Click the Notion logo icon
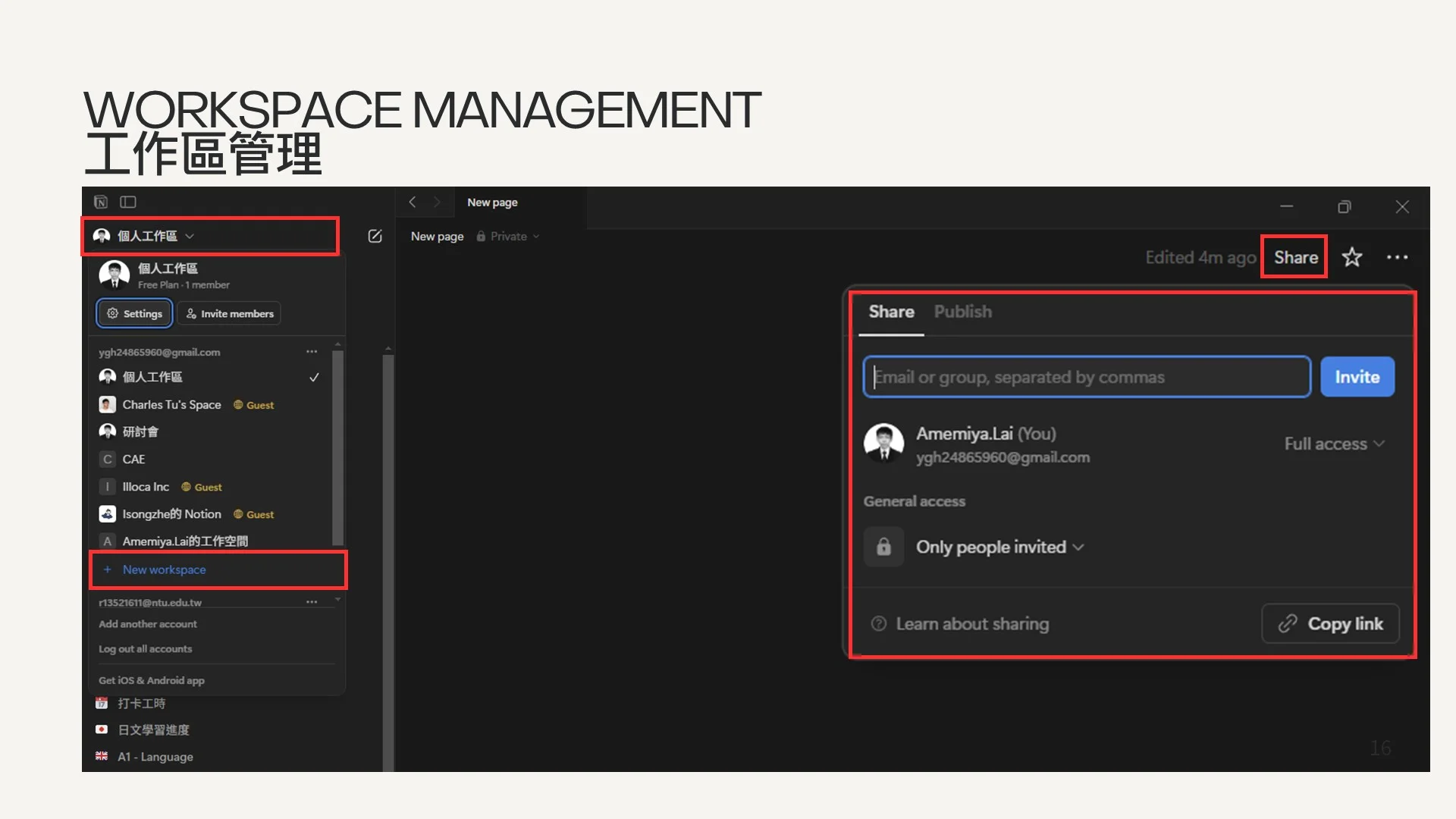Image resolution: width=1456 pixels, height=819 pixels. click(101, 202)
